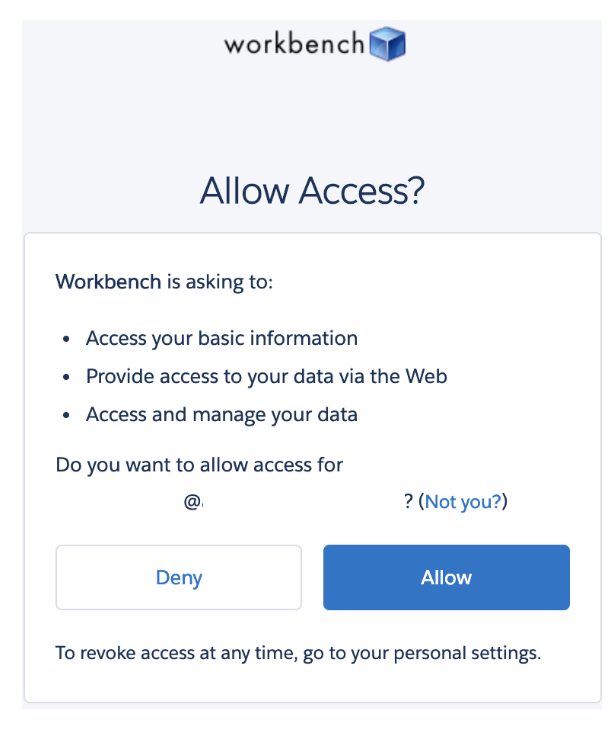Click 'Provide access to your data via the Web'

click(266, 376)
